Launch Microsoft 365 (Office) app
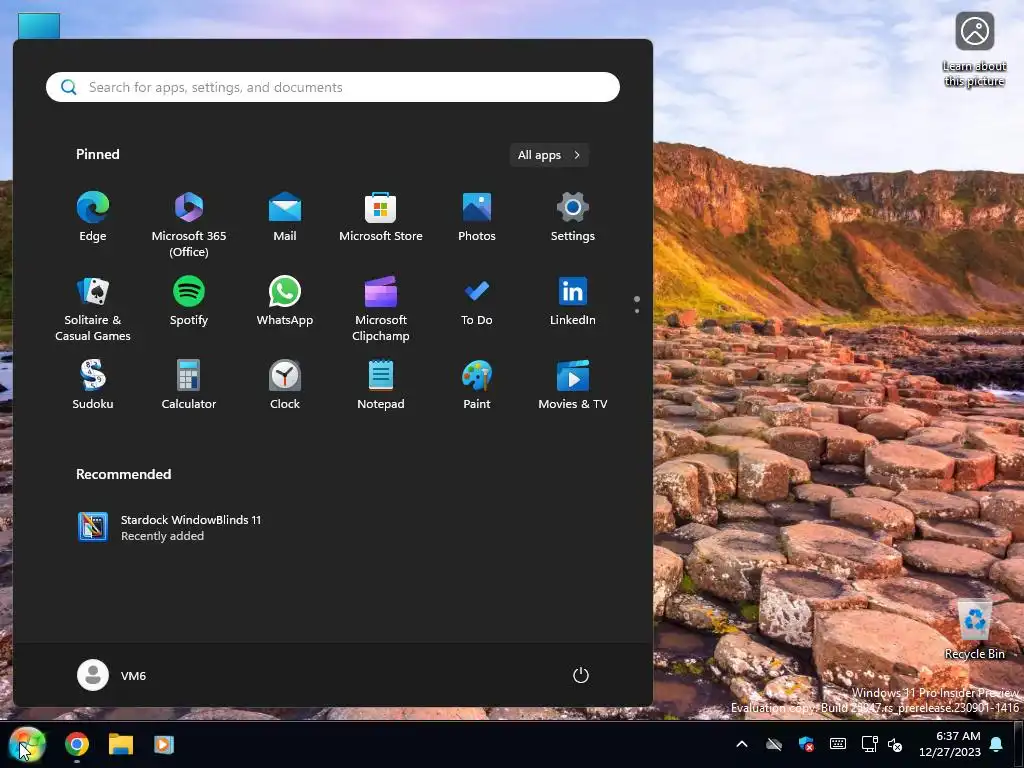Screen dimensions: 1024x768 (x=189, y=225)
